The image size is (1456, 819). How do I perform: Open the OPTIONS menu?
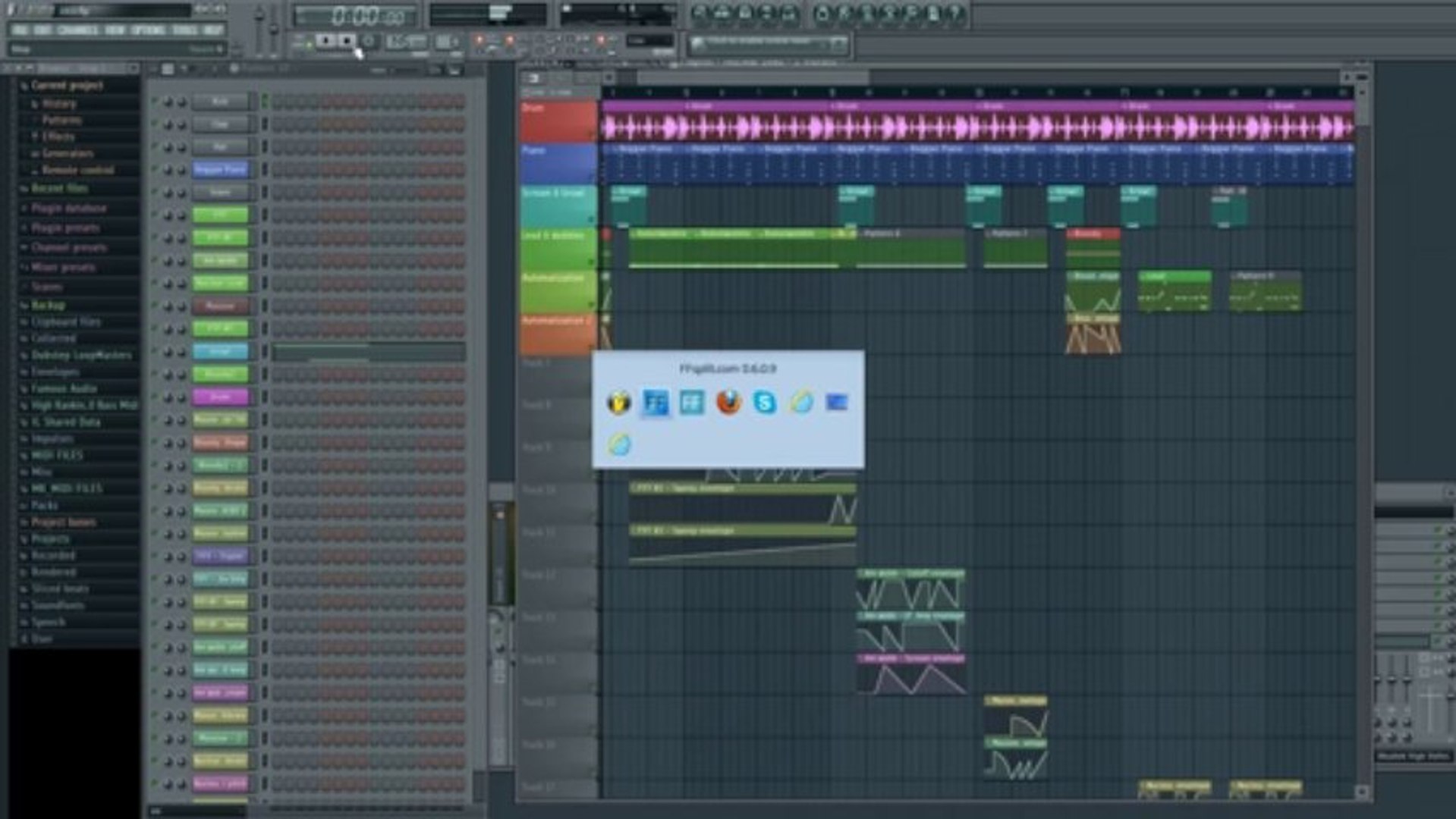(x=148, y=30)
